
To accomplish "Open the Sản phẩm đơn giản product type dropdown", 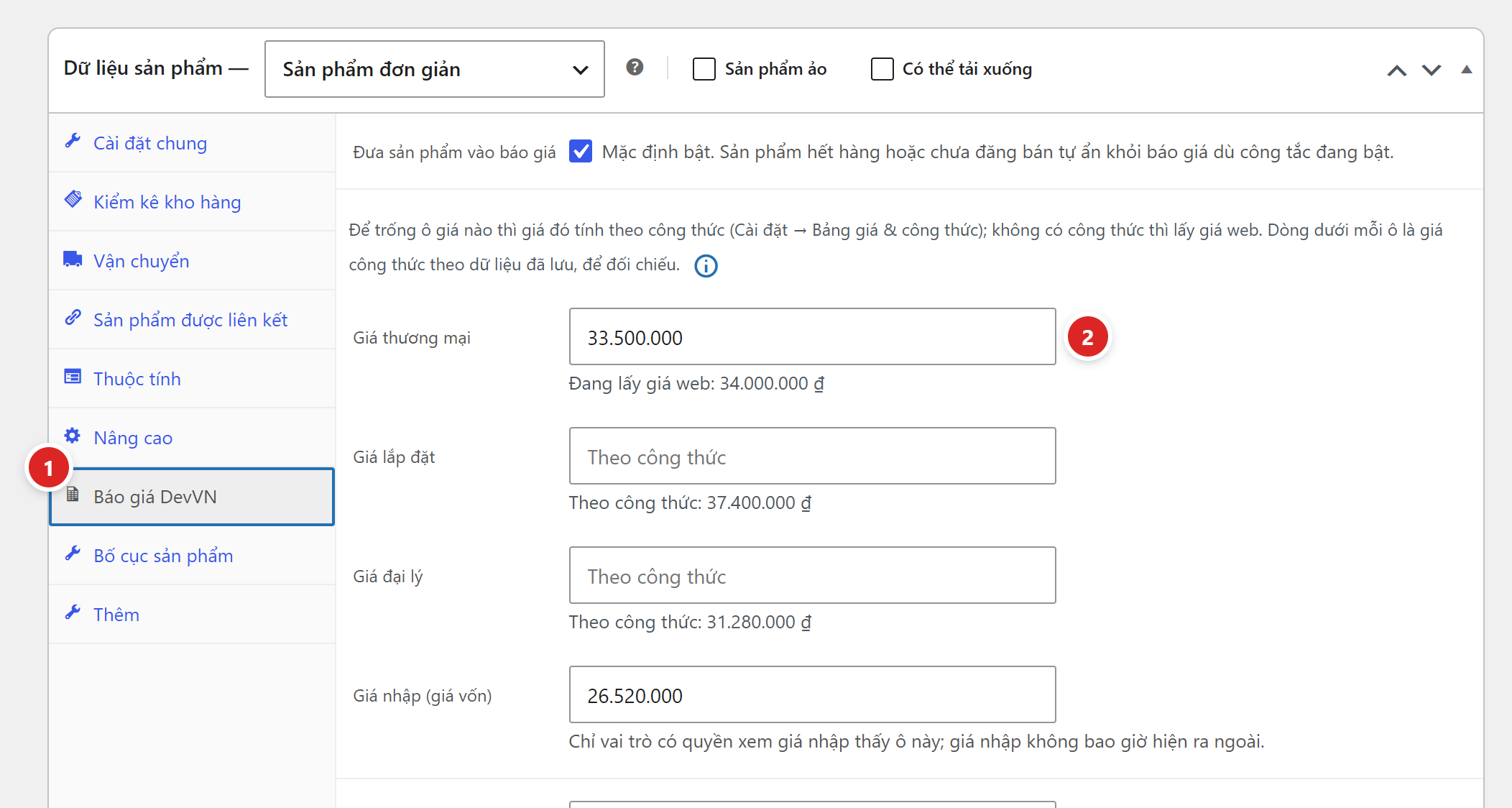I will (435, 69).
